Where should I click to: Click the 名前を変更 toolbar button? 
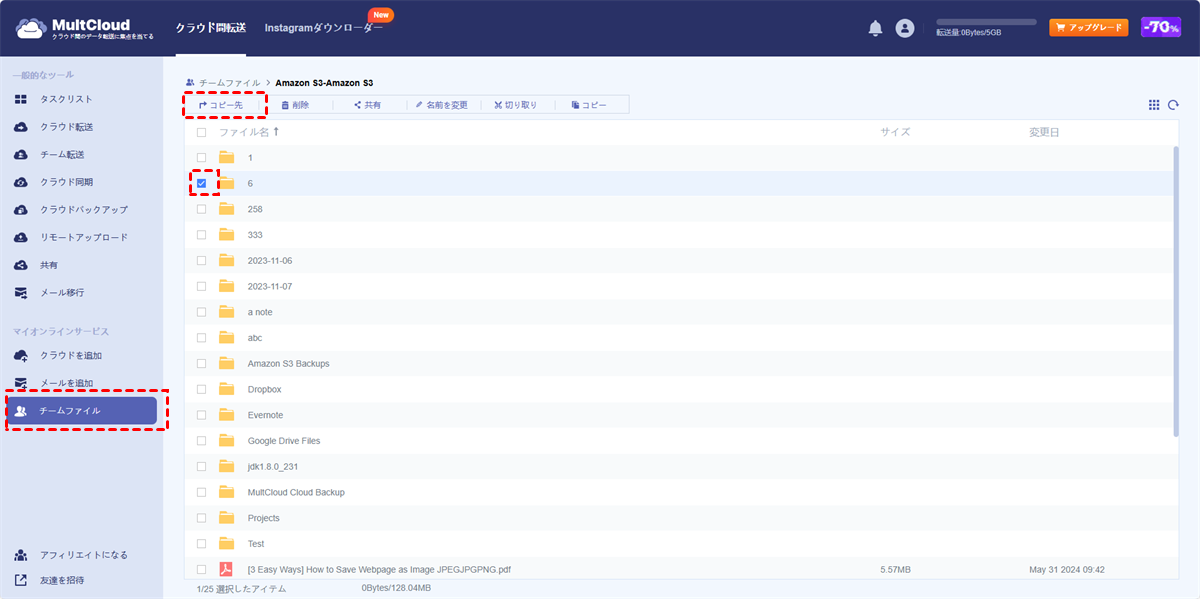(x=442, y=105)
